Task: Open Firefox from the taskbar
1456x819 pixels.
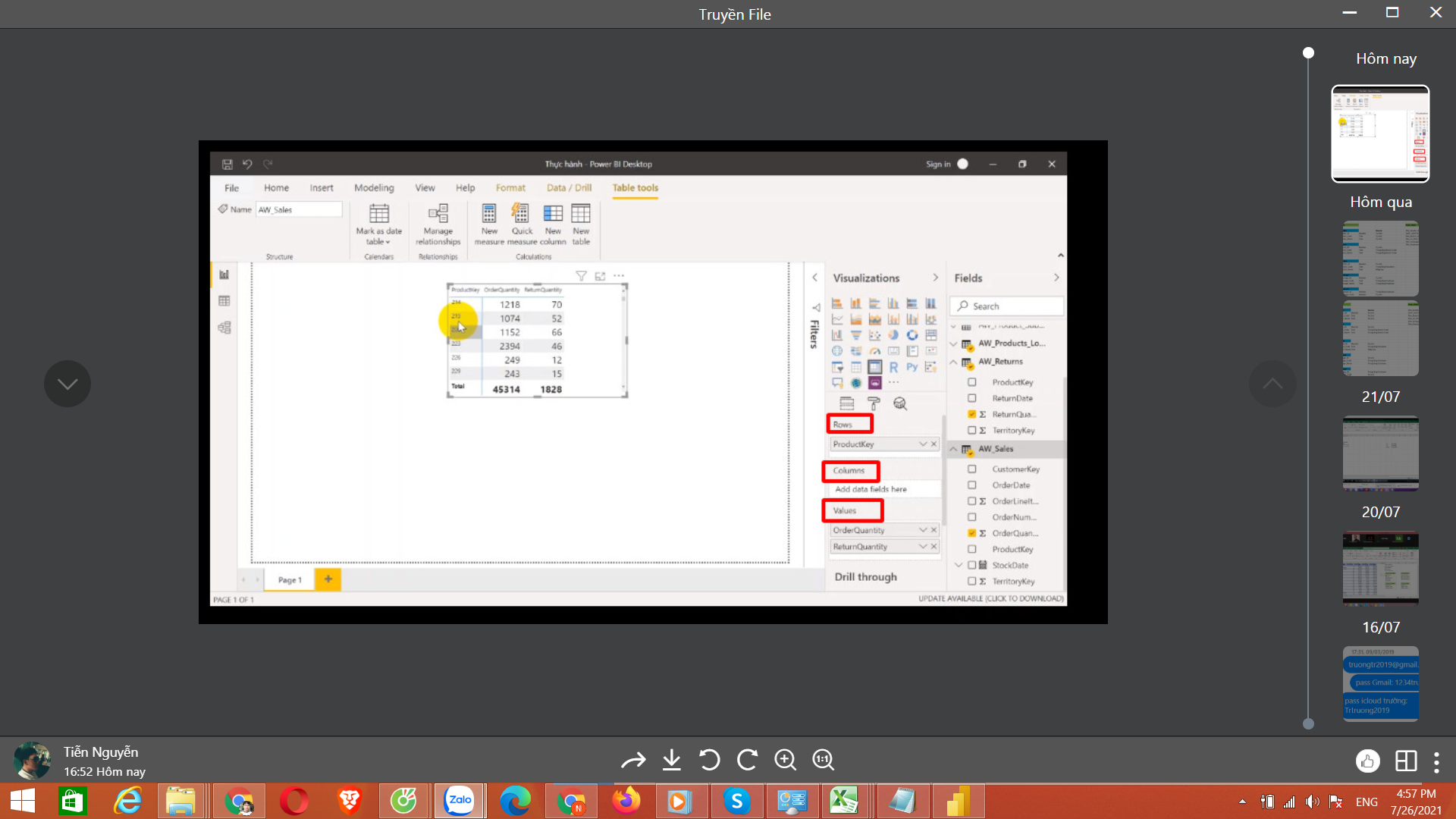Action: (x=626, y=801)
